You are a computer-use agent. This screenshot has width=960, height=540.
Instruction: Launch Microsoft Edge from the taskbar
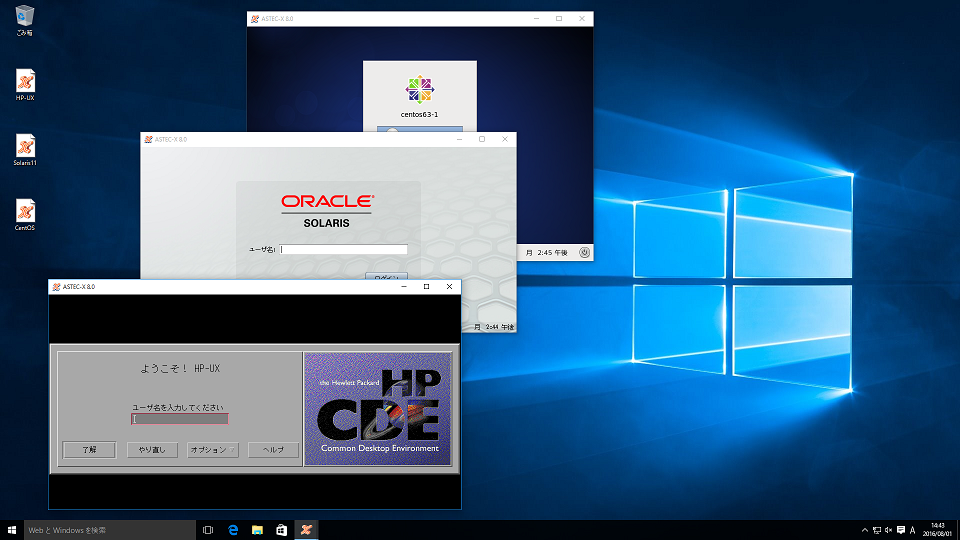click(233, 530)
